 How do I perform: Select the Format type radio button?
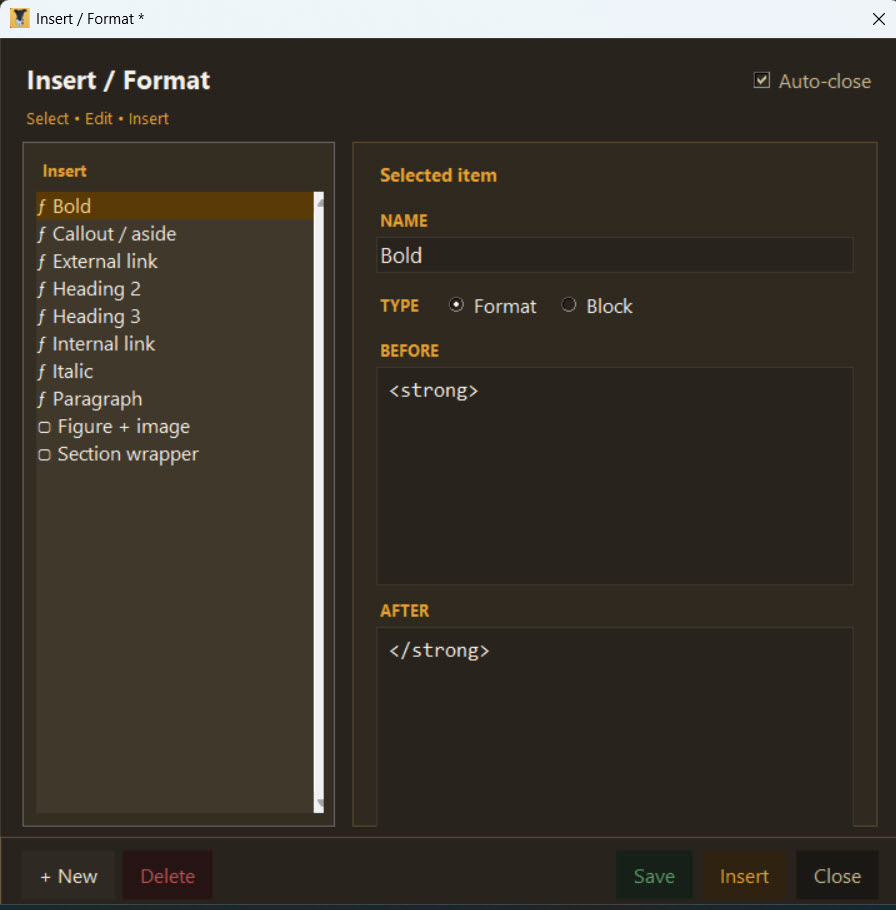point(457,305)
